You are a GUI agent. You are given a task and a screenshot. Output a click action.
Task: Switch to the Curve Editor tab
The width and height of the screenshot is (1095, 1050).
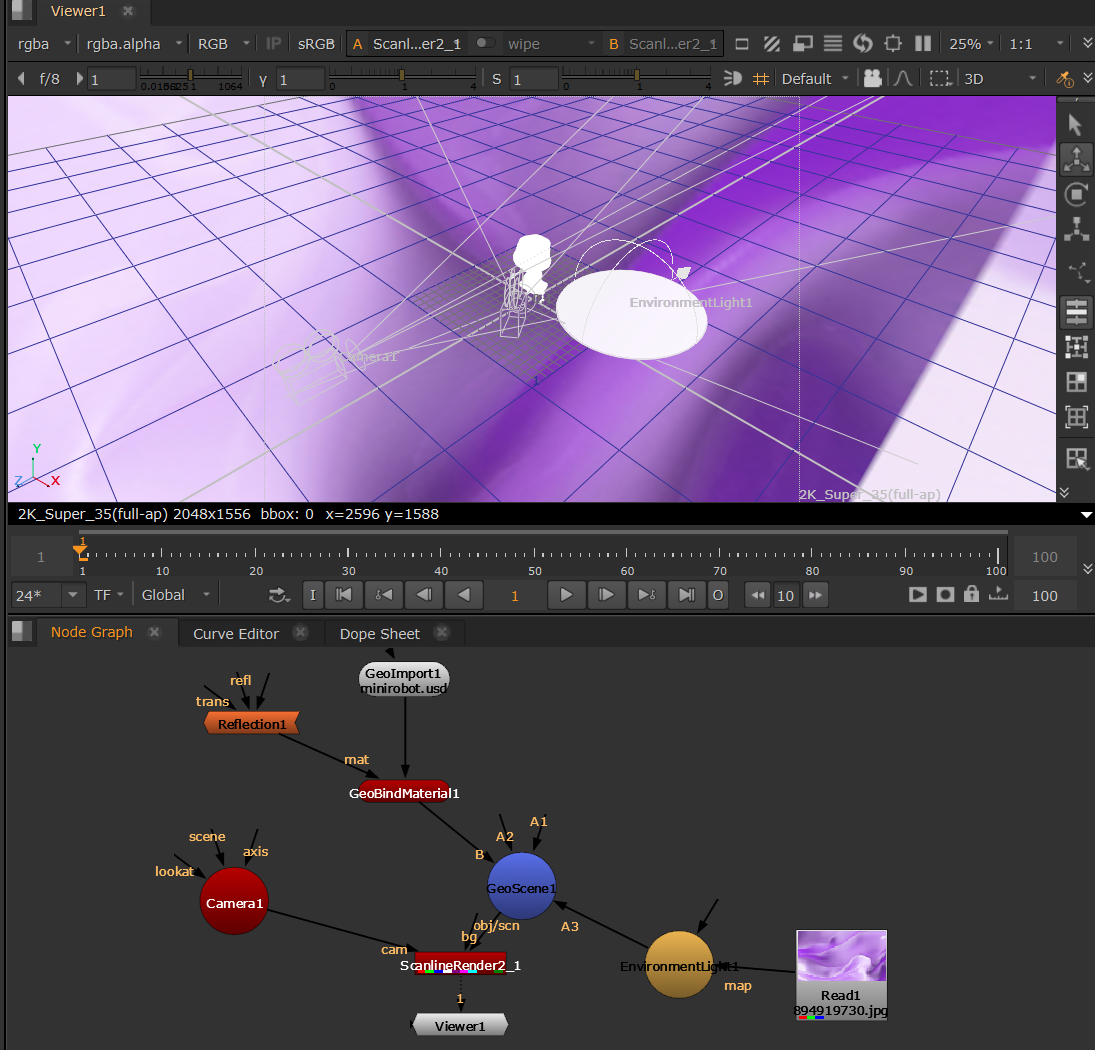(x=236, y=633)
